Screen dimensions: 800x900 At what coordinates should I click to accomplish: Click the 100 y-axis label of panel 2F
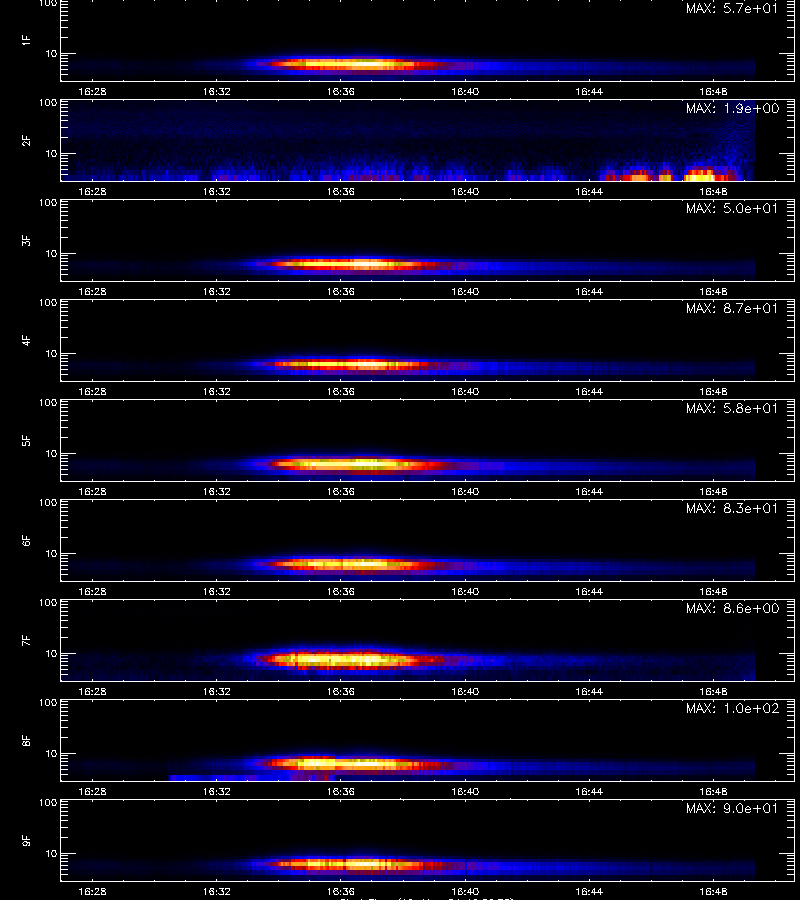48,103
